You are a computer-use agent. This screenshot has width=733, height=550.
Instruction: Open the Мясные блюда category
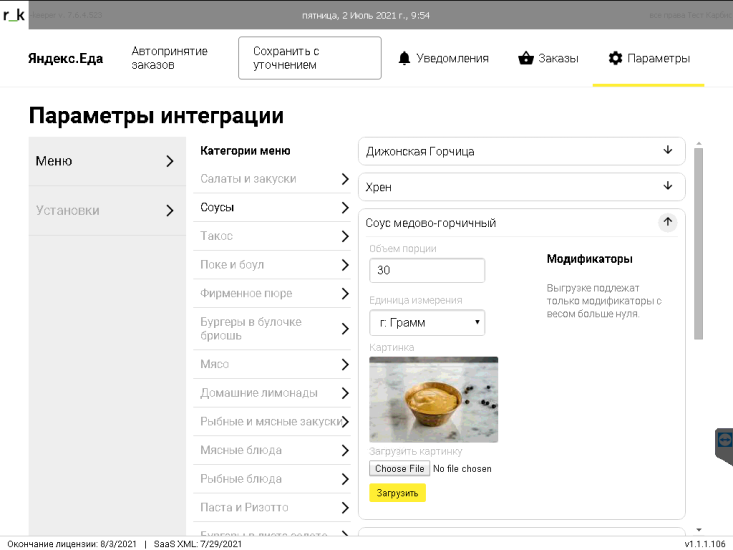coord(272,450)
